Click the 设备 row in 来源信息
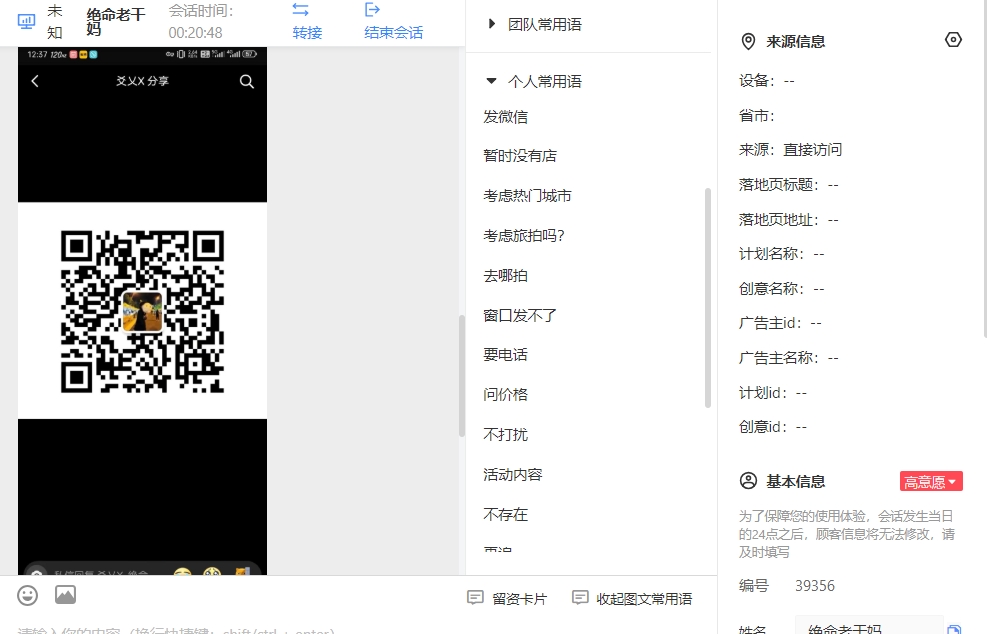 pos(767,81)
